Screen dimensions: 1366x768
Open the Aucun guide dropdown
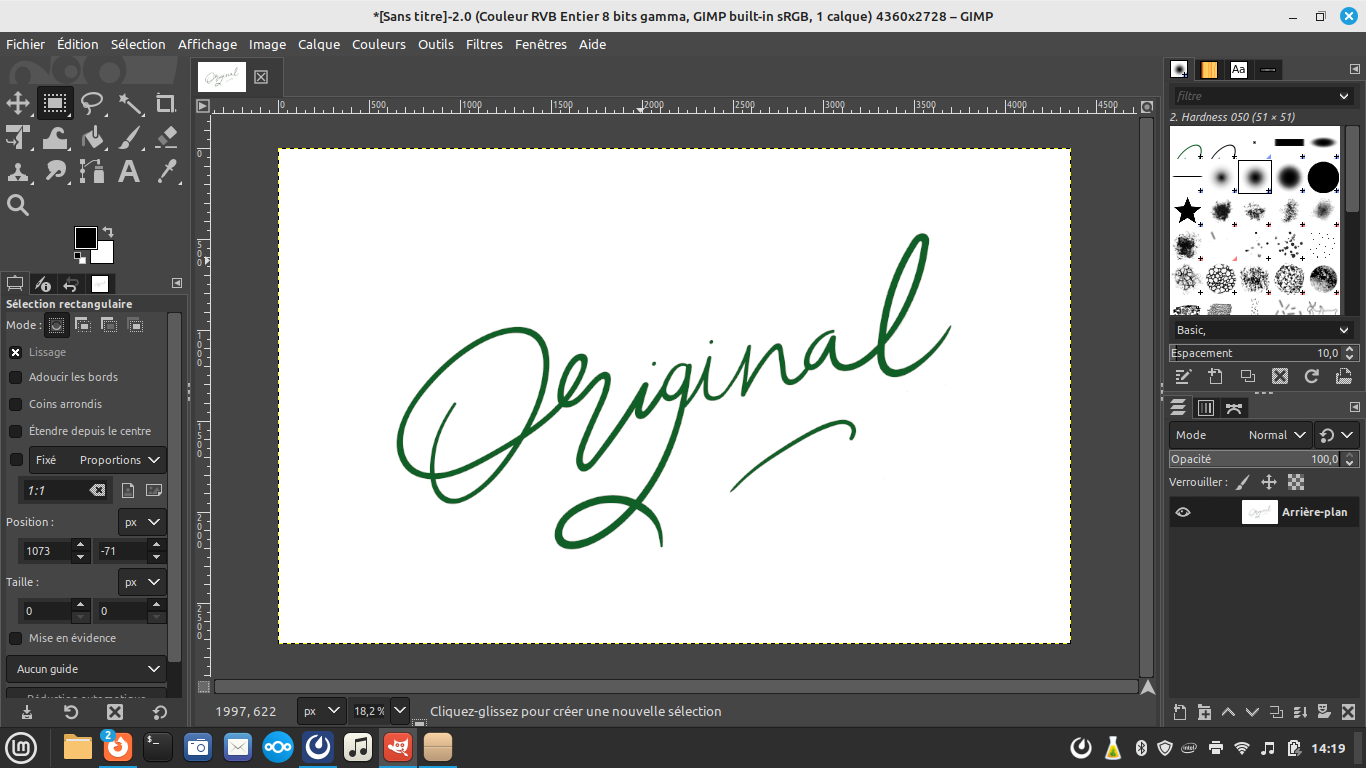click(86, 669)
